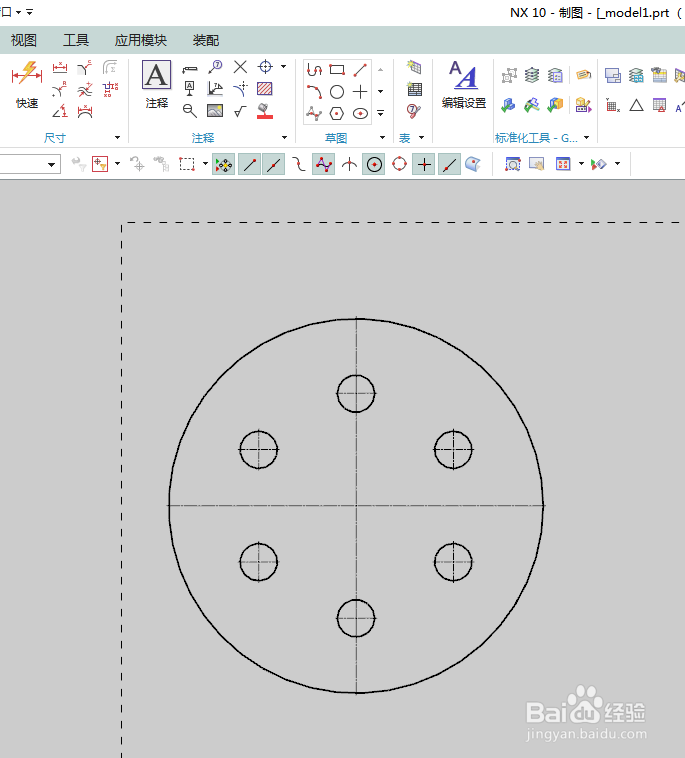This screenshot has height=758, width=685.
Task: Toggle the Point on Curve snap option
Action: tap(449, 164)
